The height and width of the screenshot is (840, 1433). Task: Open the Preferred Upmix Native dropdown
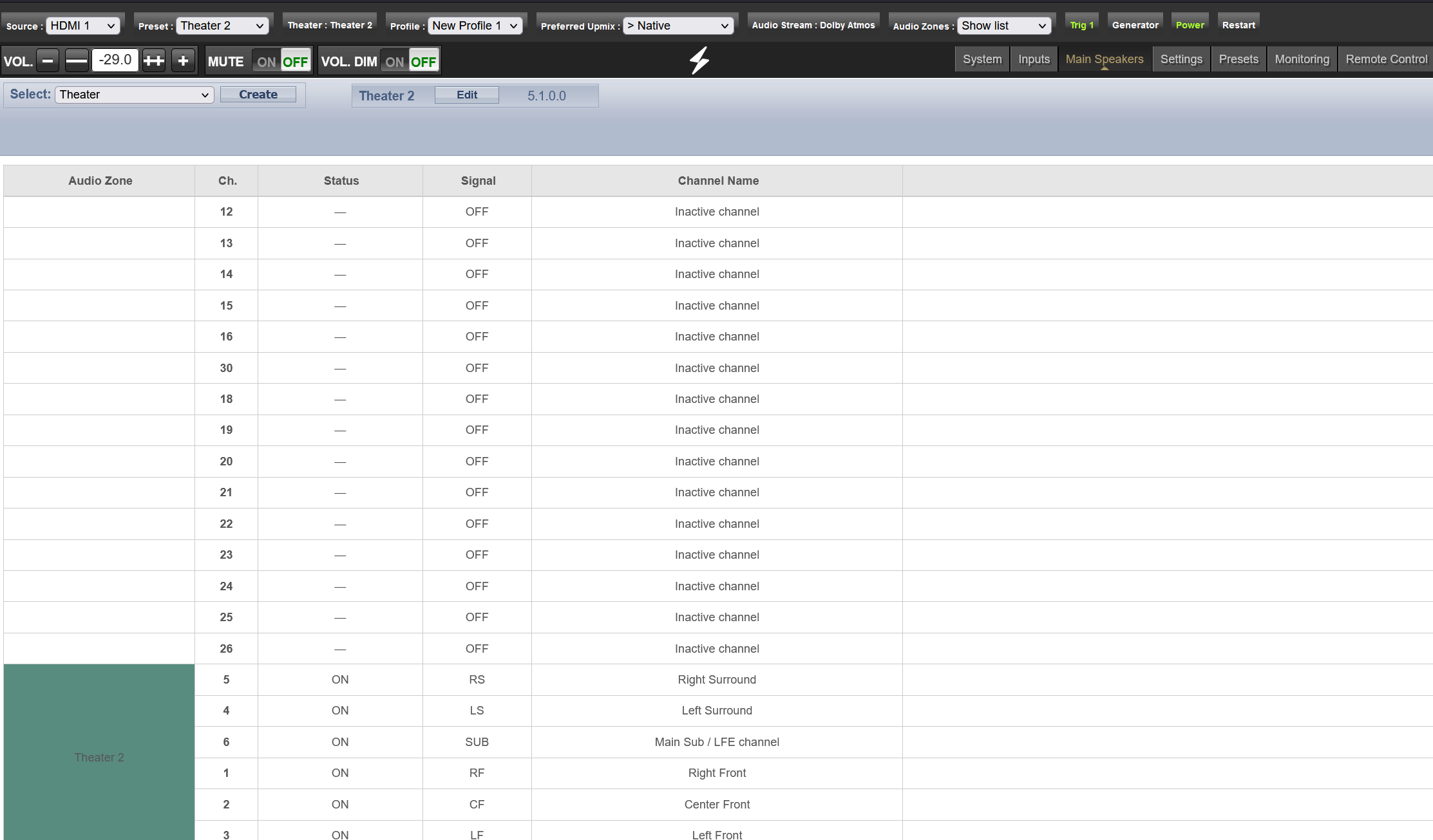[x=678, y=26]
